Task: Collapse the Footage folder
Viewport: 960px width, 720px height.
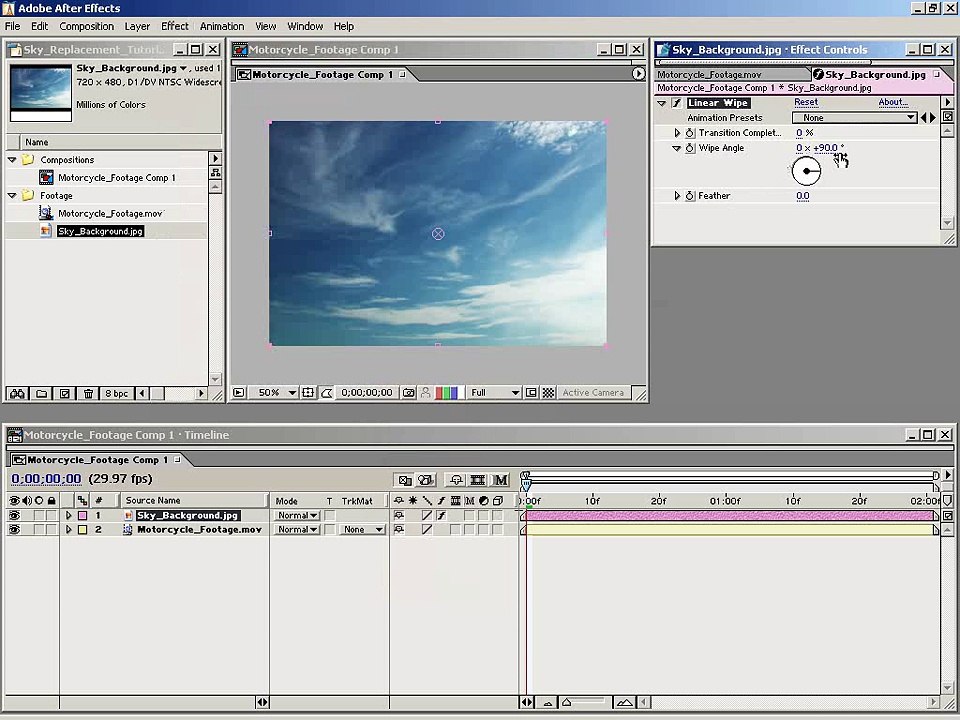Action: 12,195
